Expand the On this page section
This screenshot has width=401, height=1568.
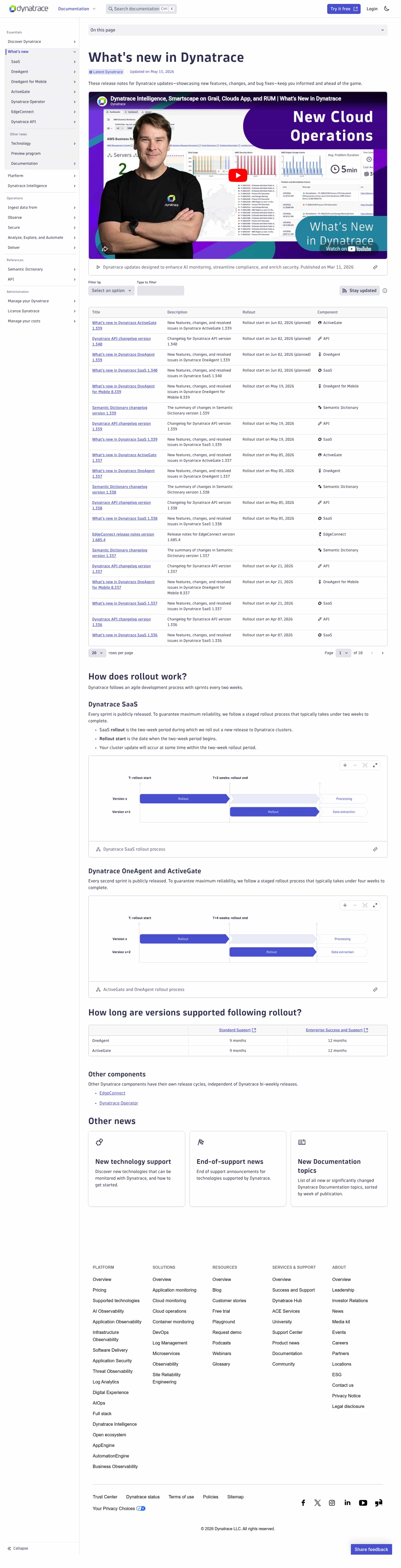[x=237, y=30]
